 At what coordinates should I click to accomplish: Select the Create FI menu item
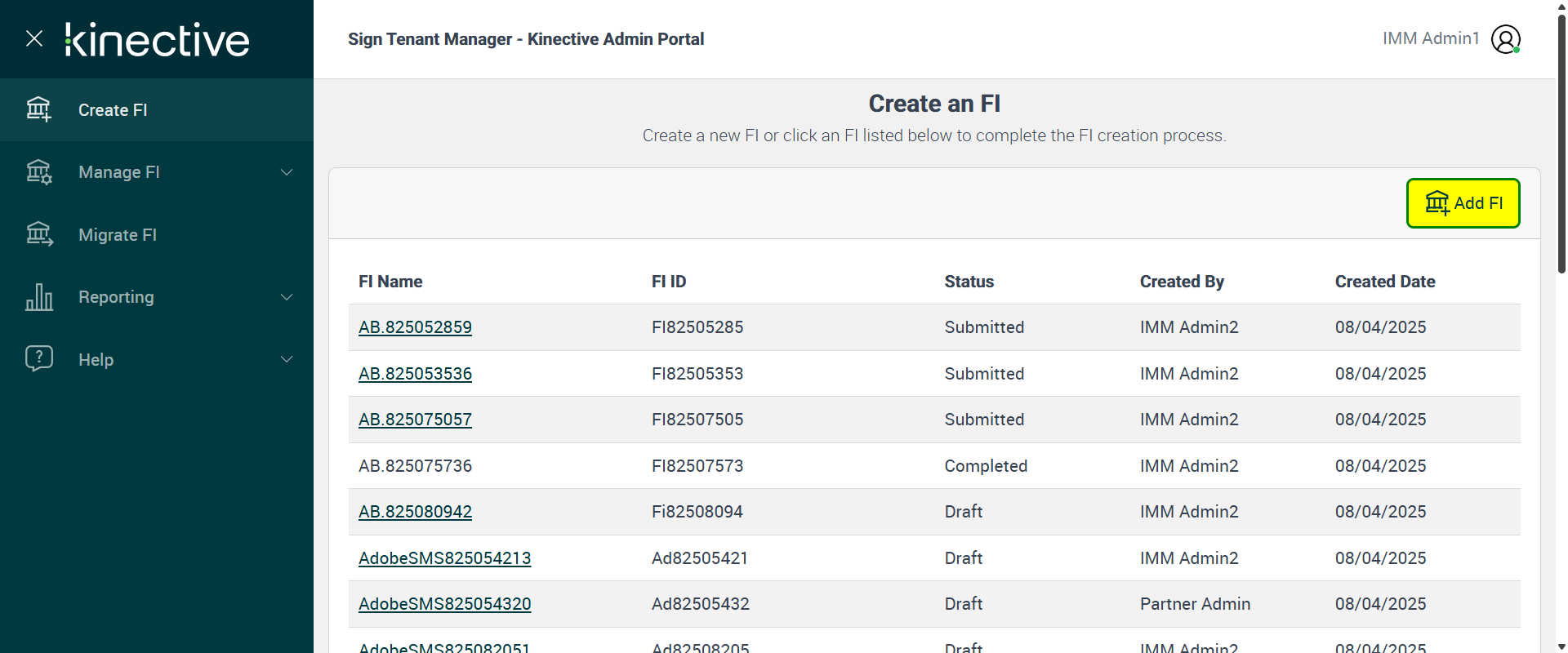(x=113, y=110)
